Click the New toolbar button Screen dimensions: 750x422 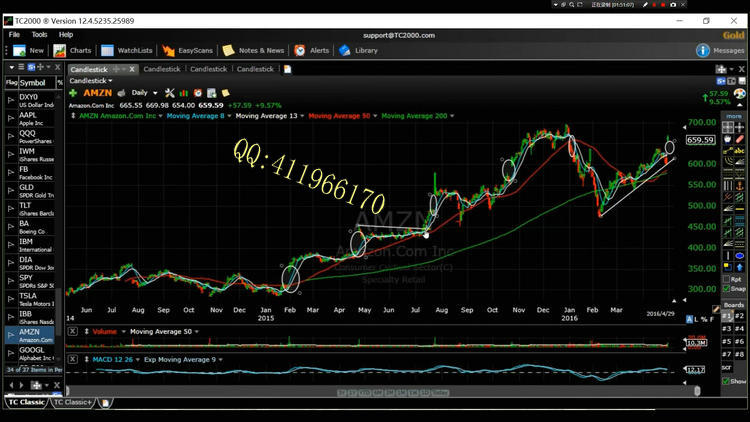(x=29, y=50)
